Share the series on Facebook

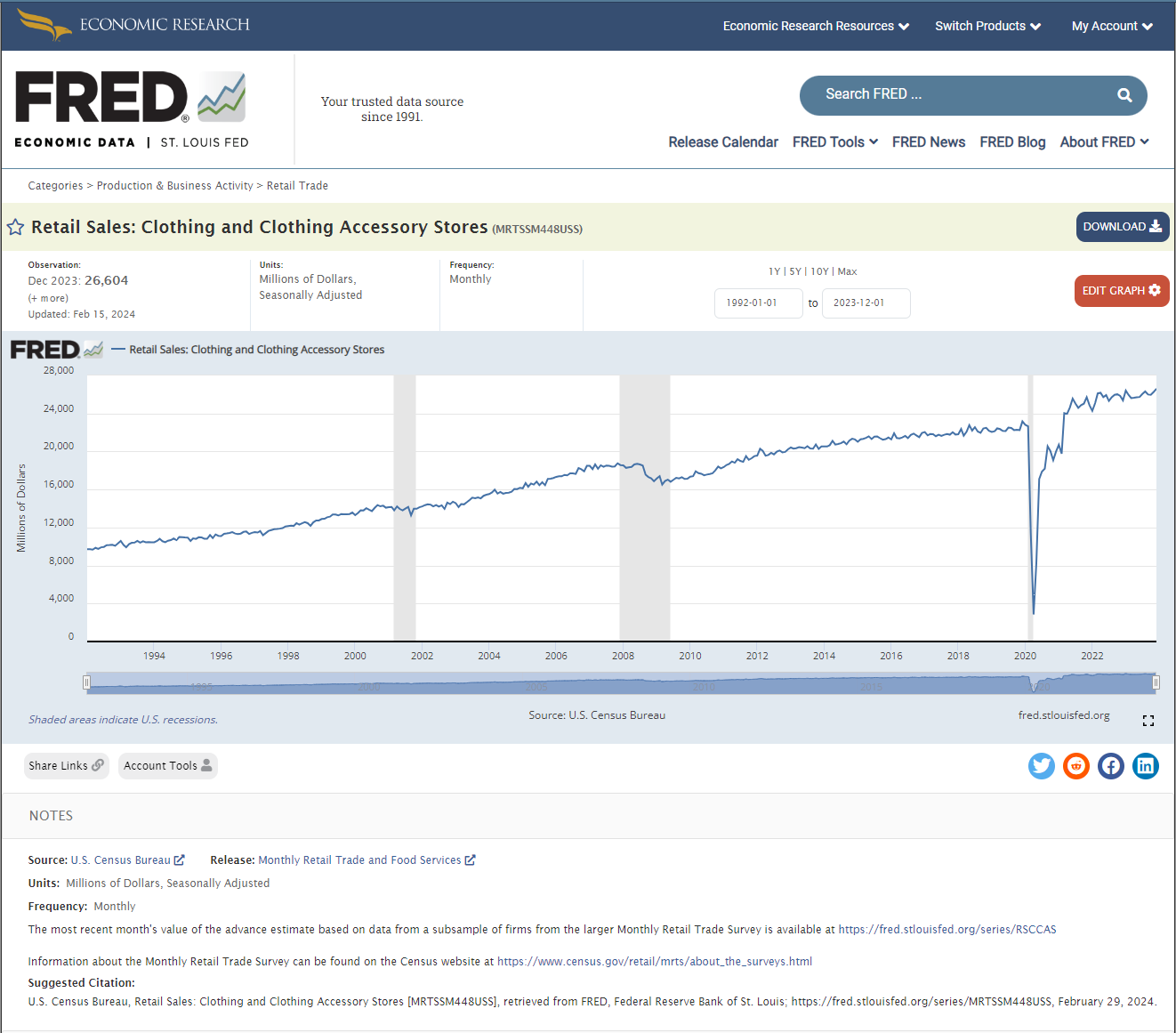tap(1110, 765)
